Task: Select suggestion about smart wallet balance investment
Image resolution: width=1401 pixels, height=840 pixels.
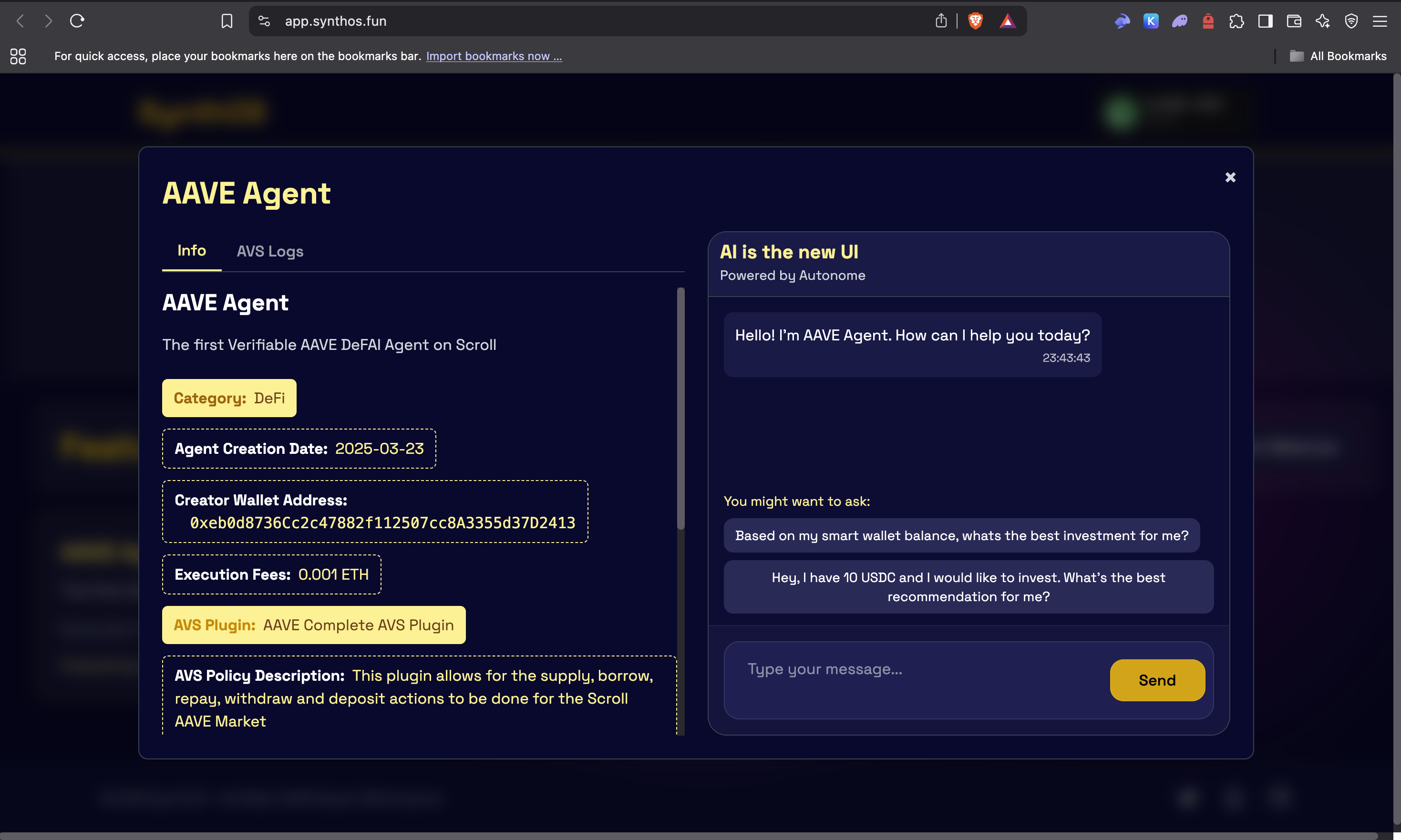Action: point(962,535)
